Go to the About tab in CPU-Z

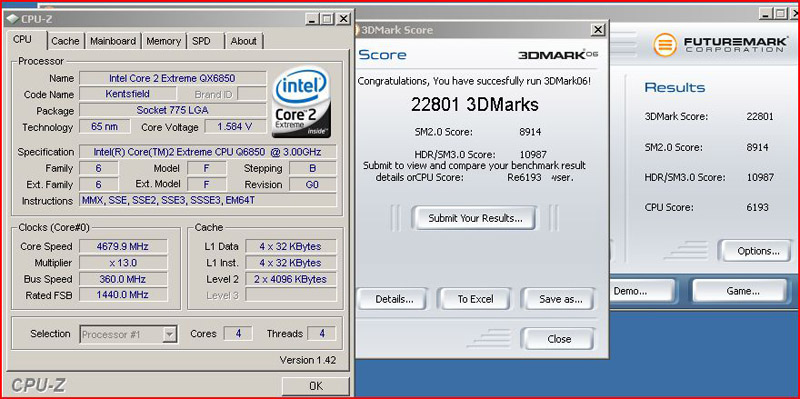(x=243, y=41)
